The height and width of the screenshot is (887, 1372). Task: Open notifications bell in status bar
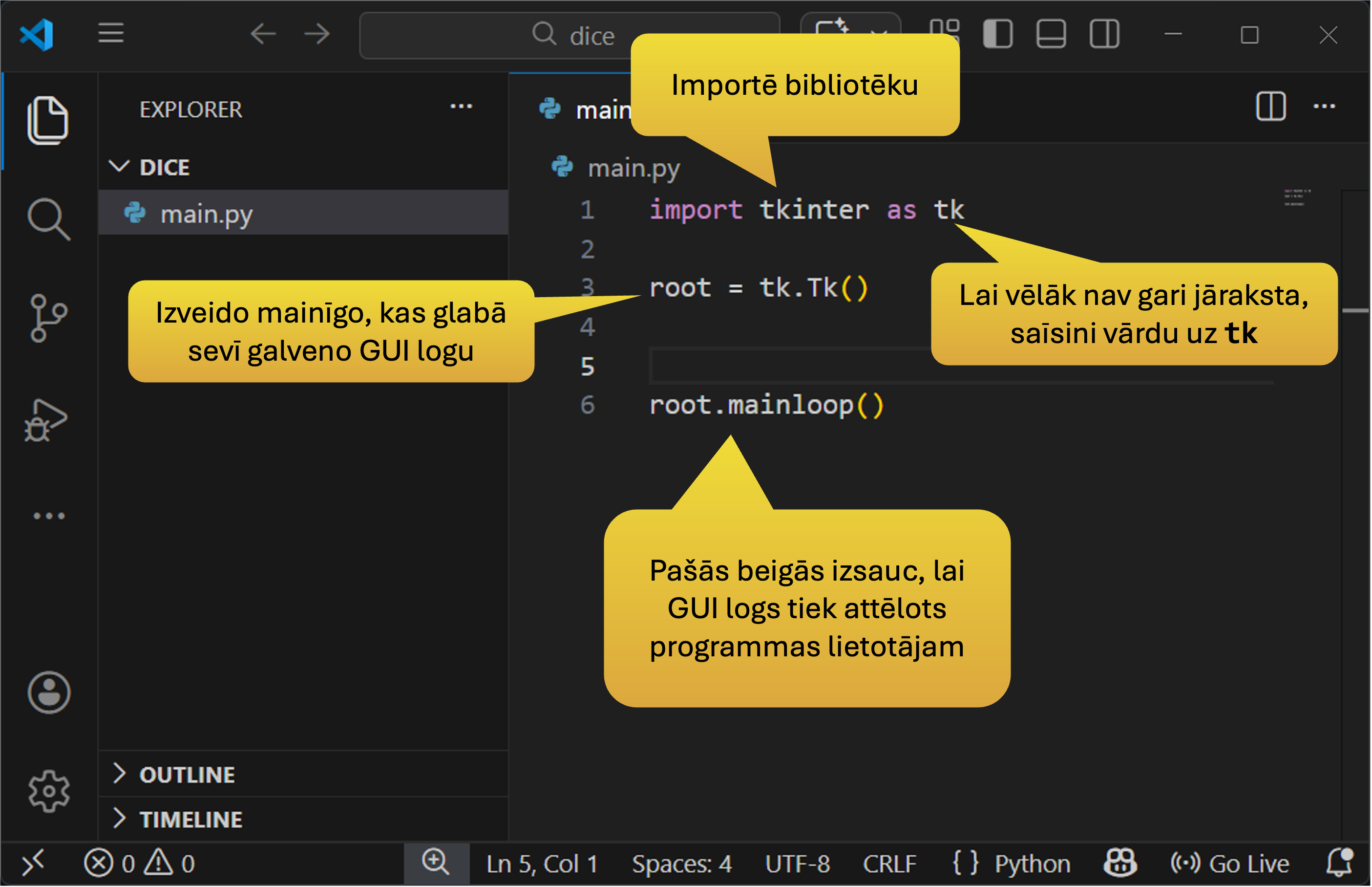[1339, 863]
